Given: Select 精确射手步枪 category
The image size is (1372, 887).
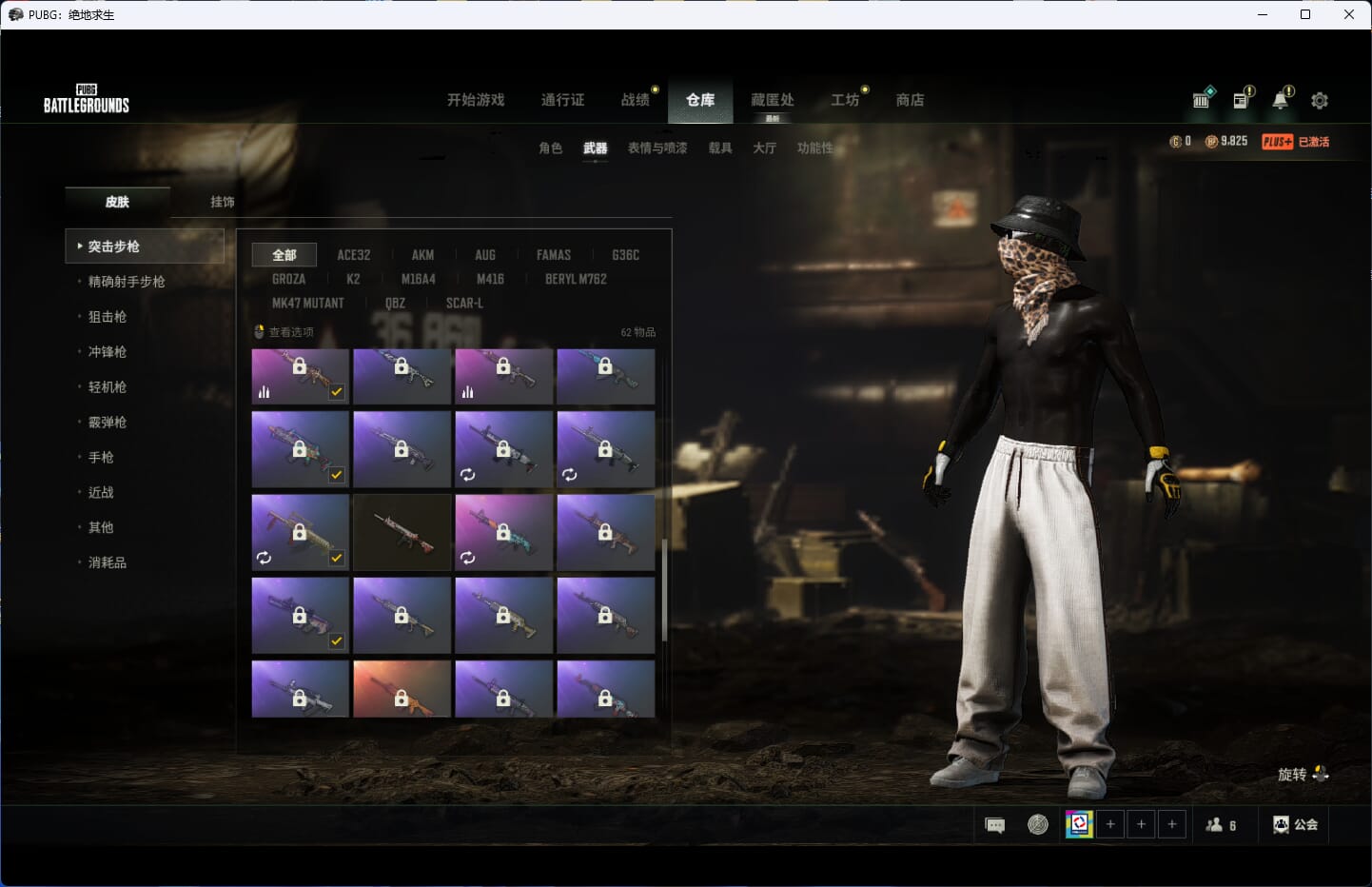Looking at the screenshot, I should 127,282.
